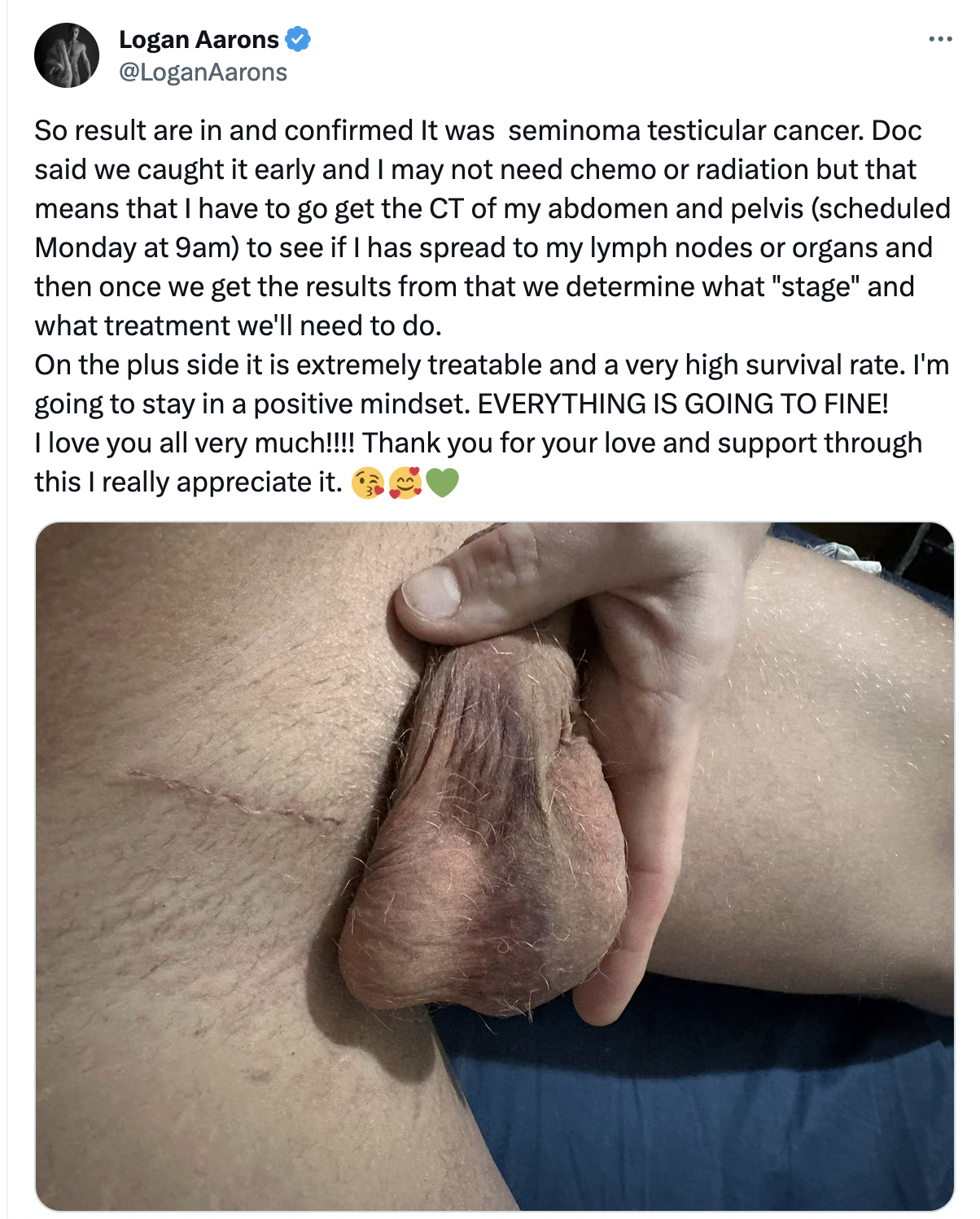Viewport: 980px width, 1219px height.
Task: Click the word 'seminoma' in the tweet
Action: [x=574, y=130]
